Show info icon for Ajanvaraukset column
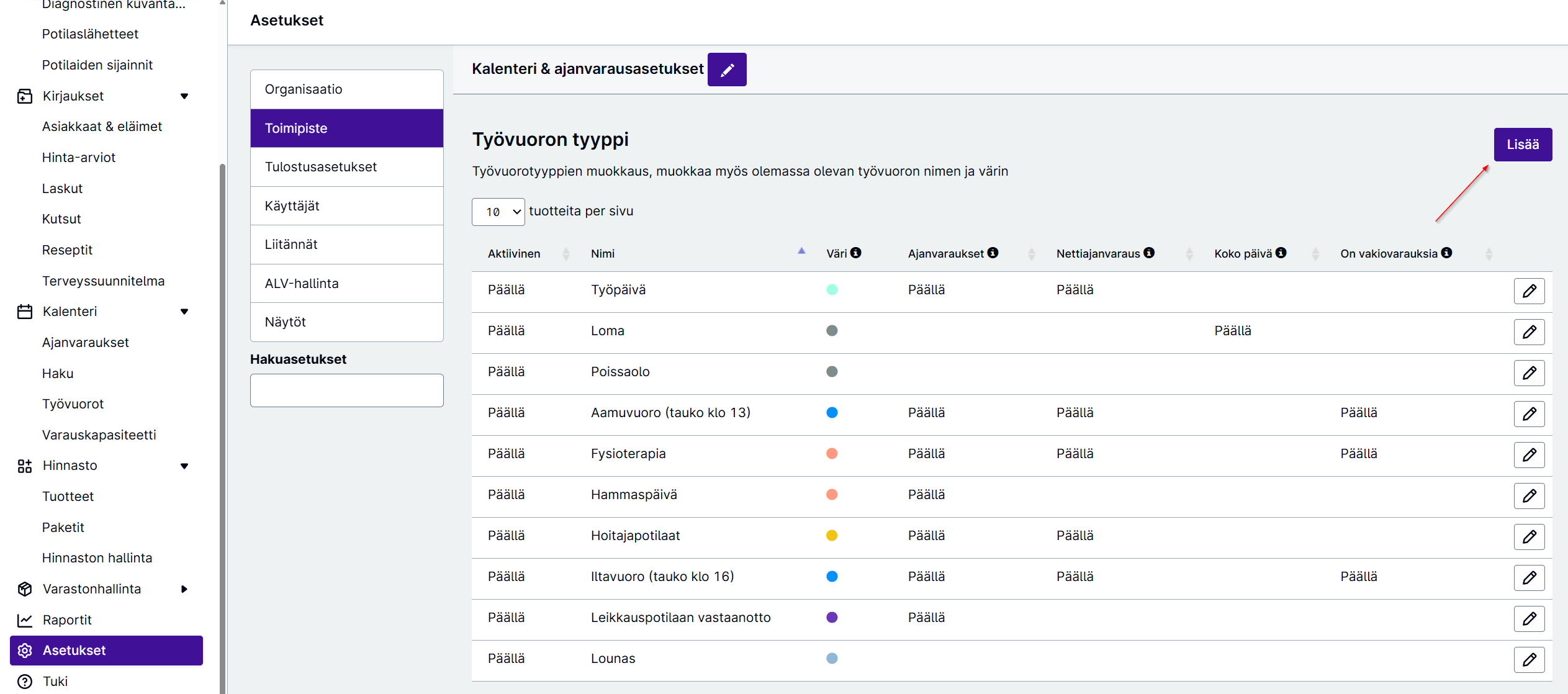Viewport: 1568px width, 694px height. [x=993, y=253]
